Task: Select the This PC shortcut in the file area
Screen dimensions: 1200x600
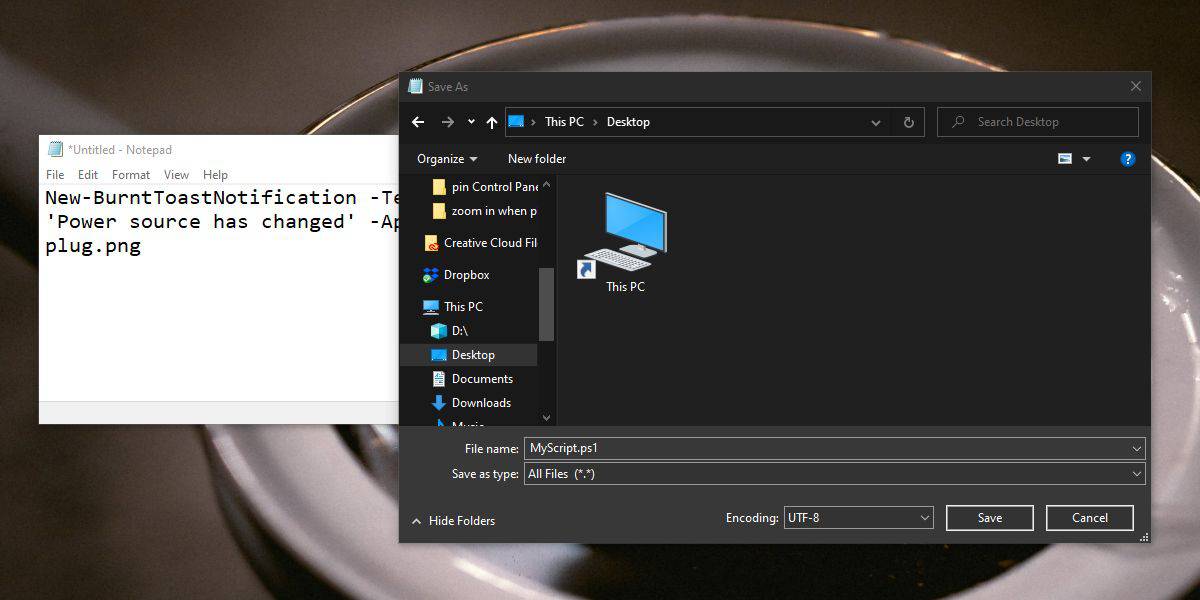Action: pyautogui.click(x=625, y=243)
